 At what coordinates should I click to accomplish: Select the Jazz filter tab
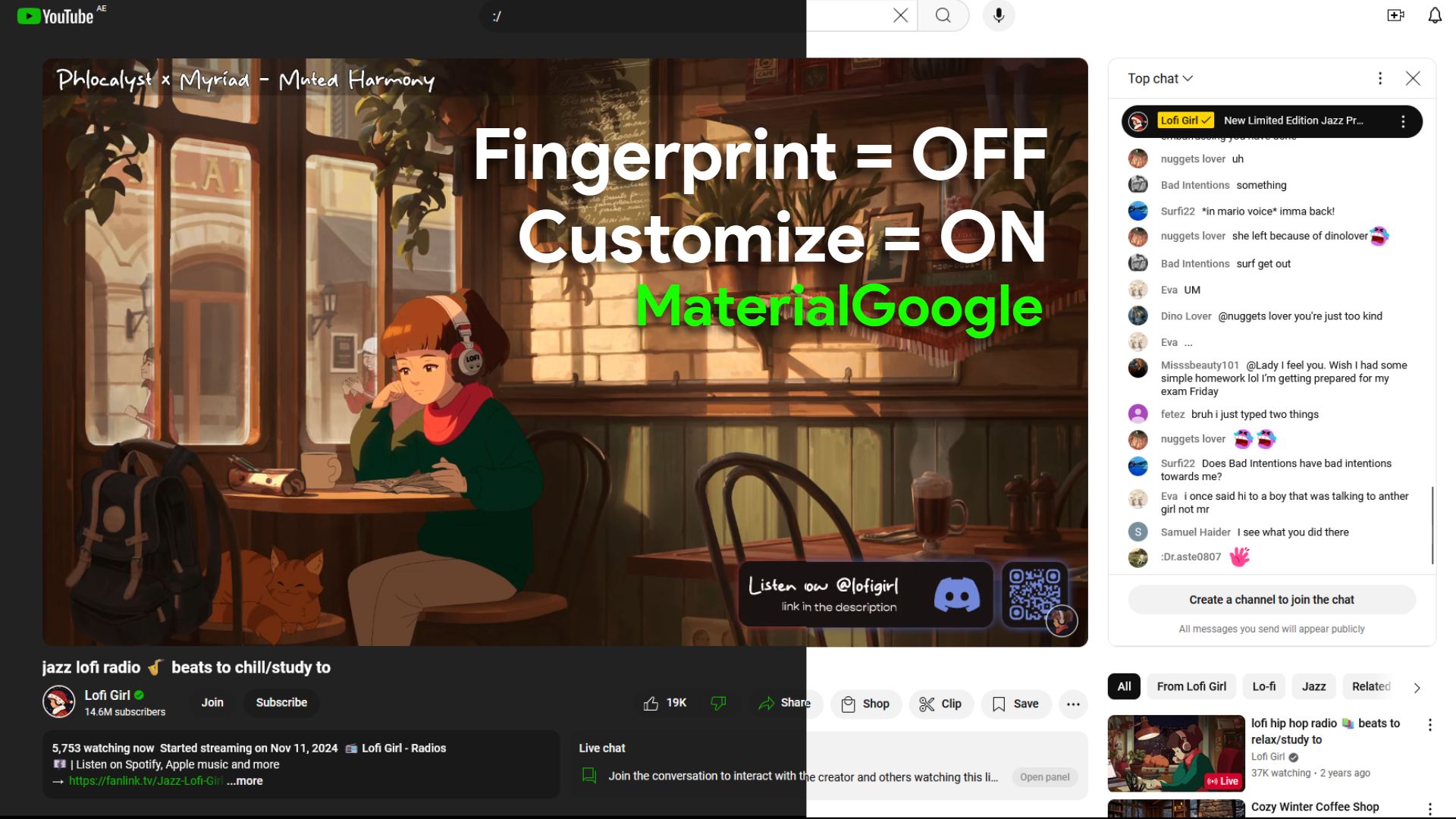point(1314,687)
